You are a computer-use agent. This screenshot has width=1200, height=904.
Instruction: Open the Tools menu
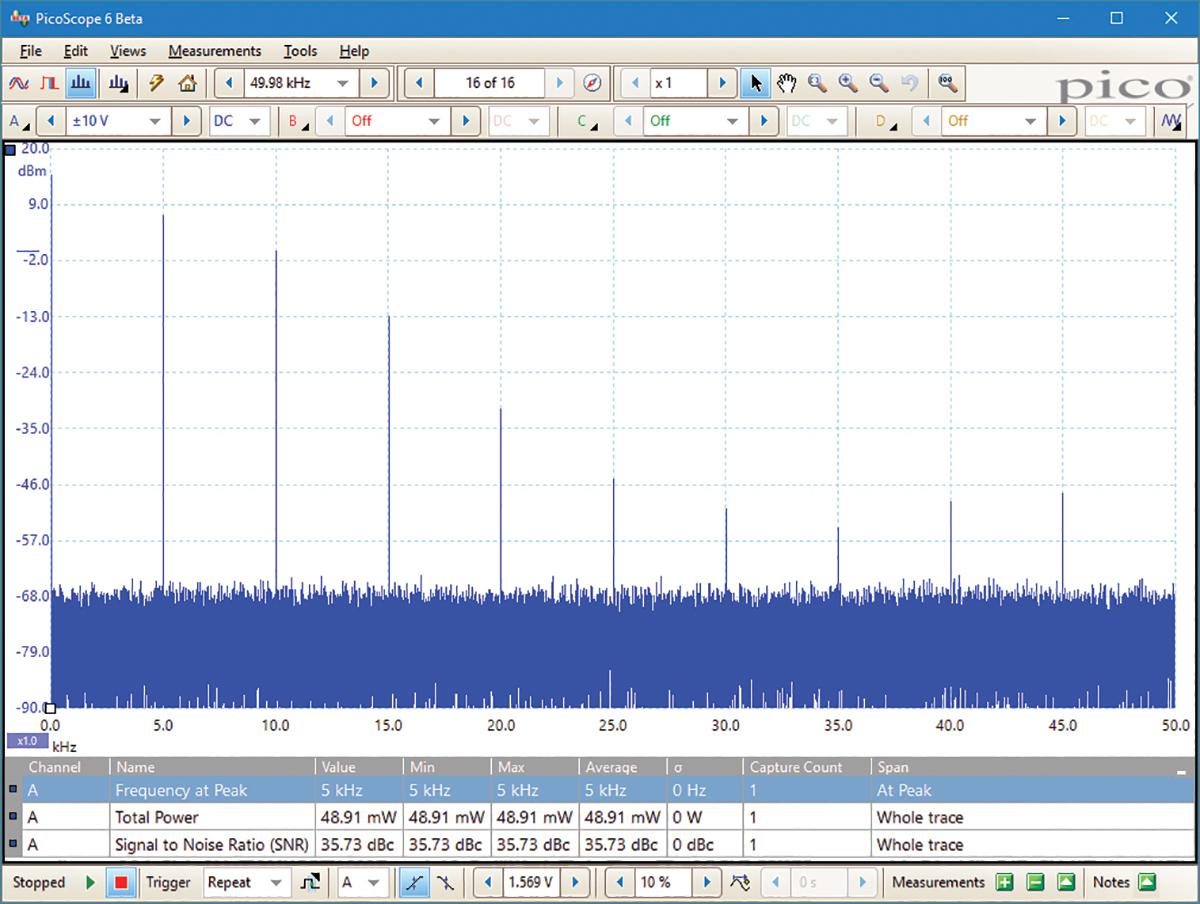300,51
